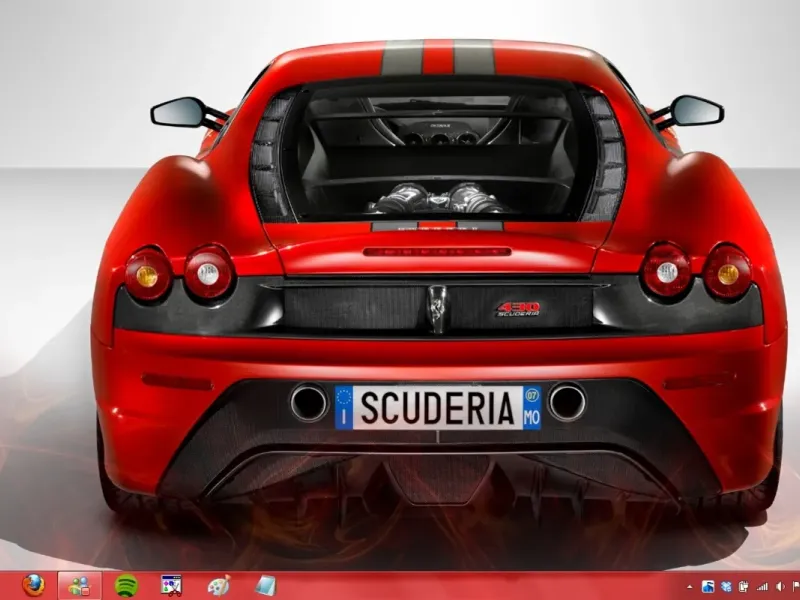Screen dimensions: 800x600
Task: Open the Snipping Tool scissors icon
Action: pos(172,585)
